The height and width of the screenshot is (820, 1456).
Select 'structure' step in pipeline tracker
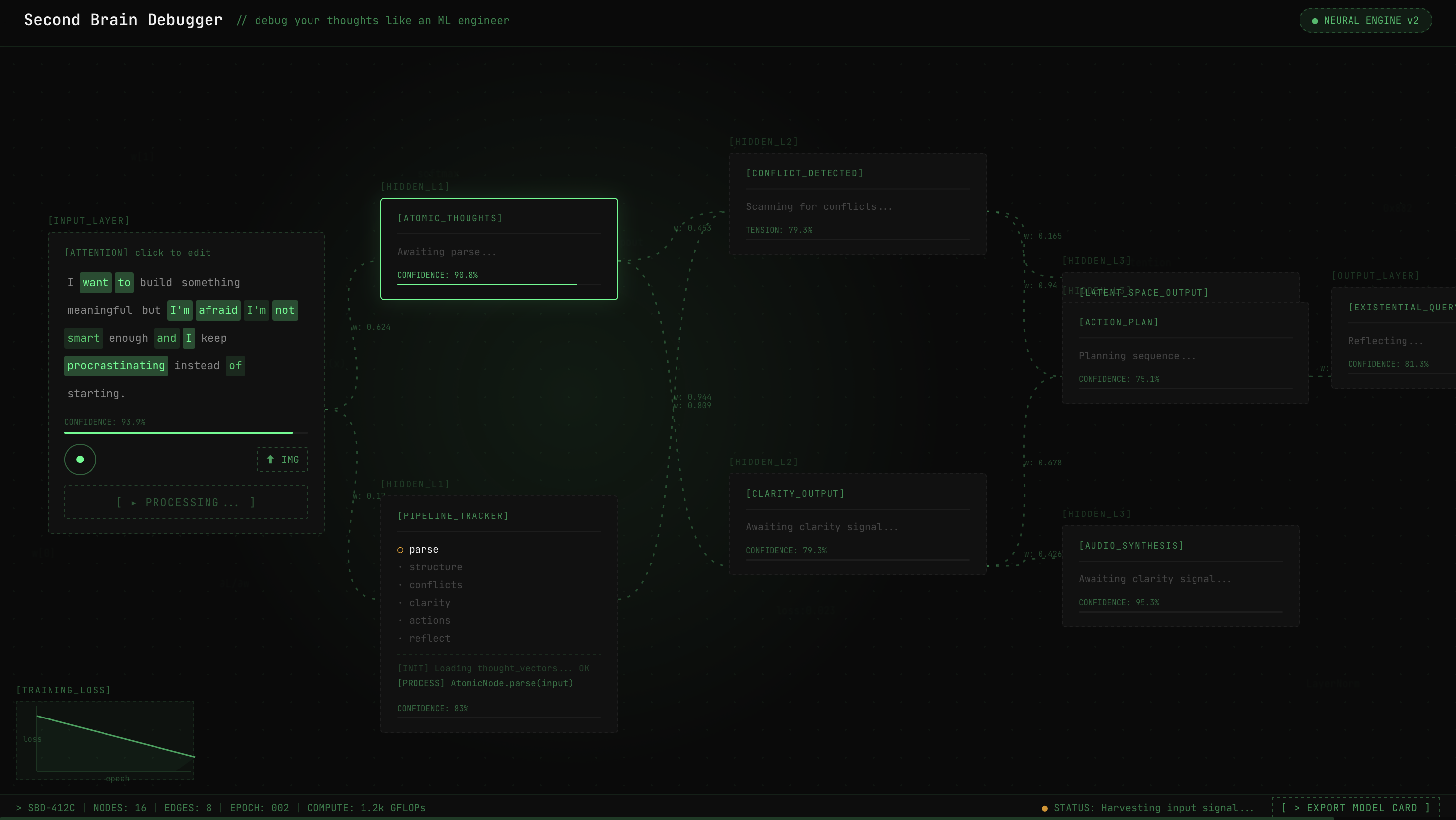[436, 567]
